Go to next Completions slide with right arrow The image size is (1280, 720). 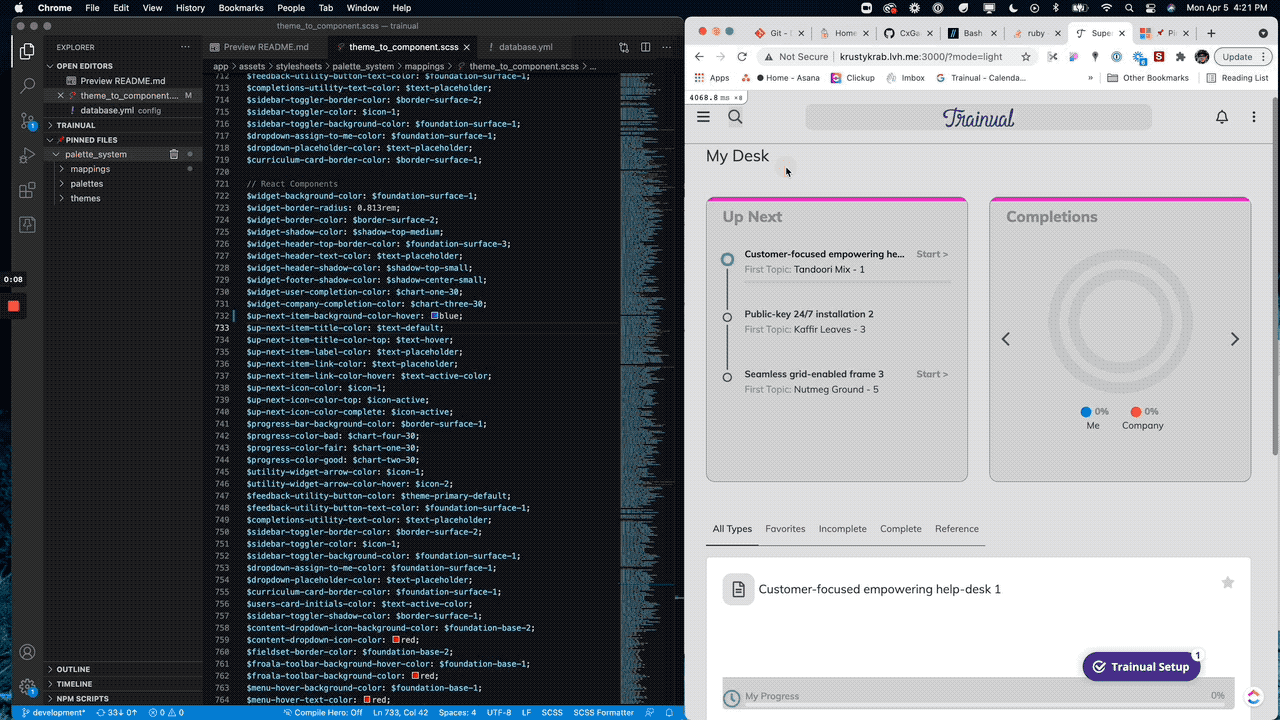(x=1234, y=339)
